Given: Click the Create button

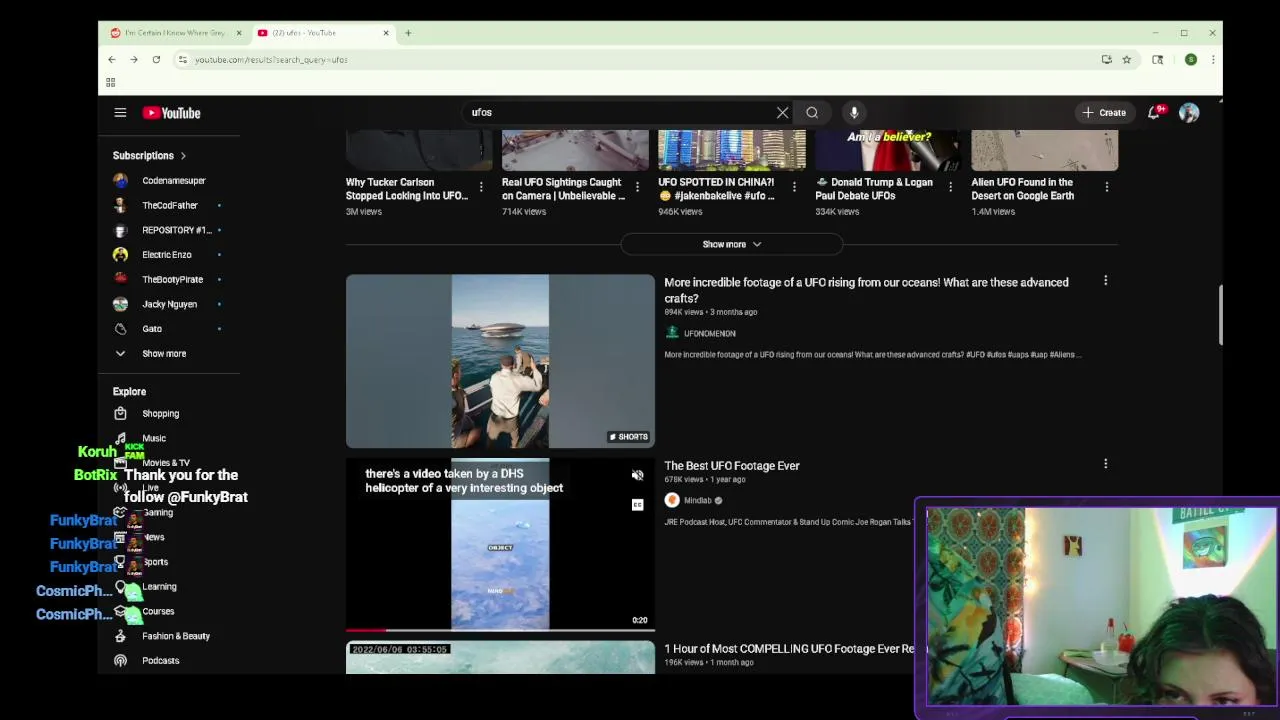Looking at the screenshot, I should (1105, 113).
